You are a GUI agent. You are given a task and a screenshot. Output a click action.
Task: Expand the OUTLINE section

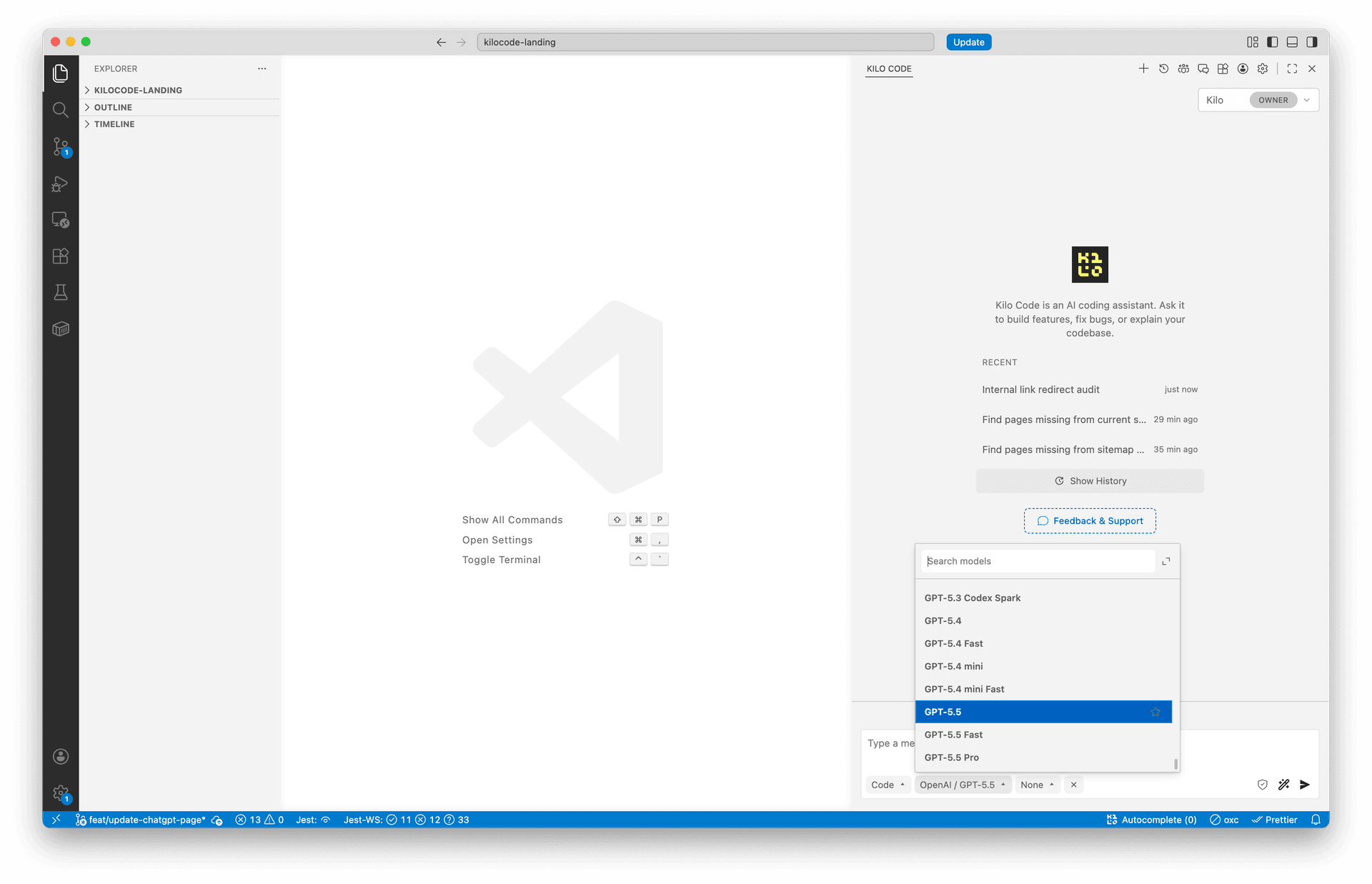click(x=180, y=107)
